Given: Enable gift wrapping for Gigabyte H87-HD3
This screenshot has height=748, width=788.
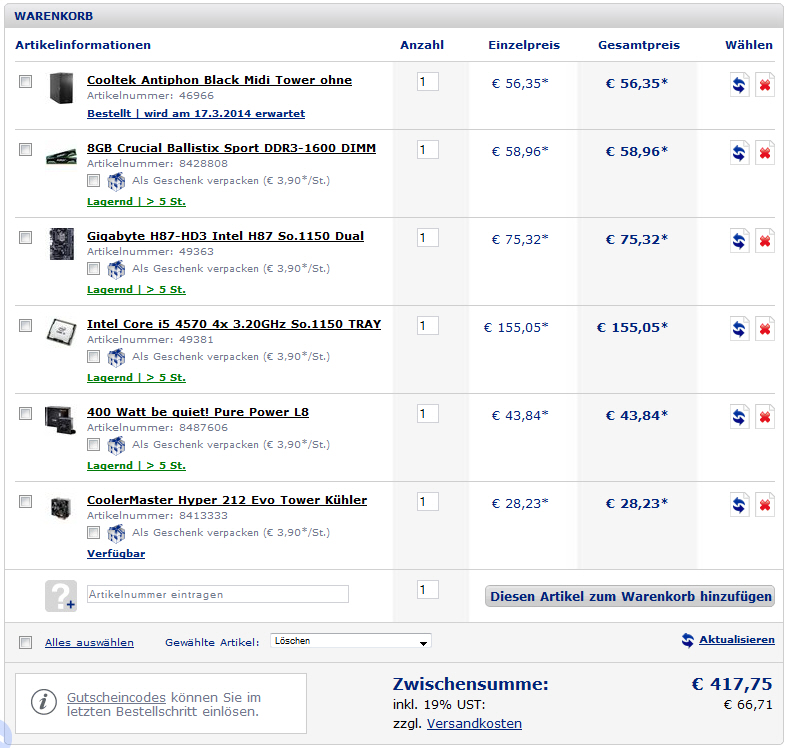Looking at the screenshot, I should pyautogui.click(x=93, y=268).
